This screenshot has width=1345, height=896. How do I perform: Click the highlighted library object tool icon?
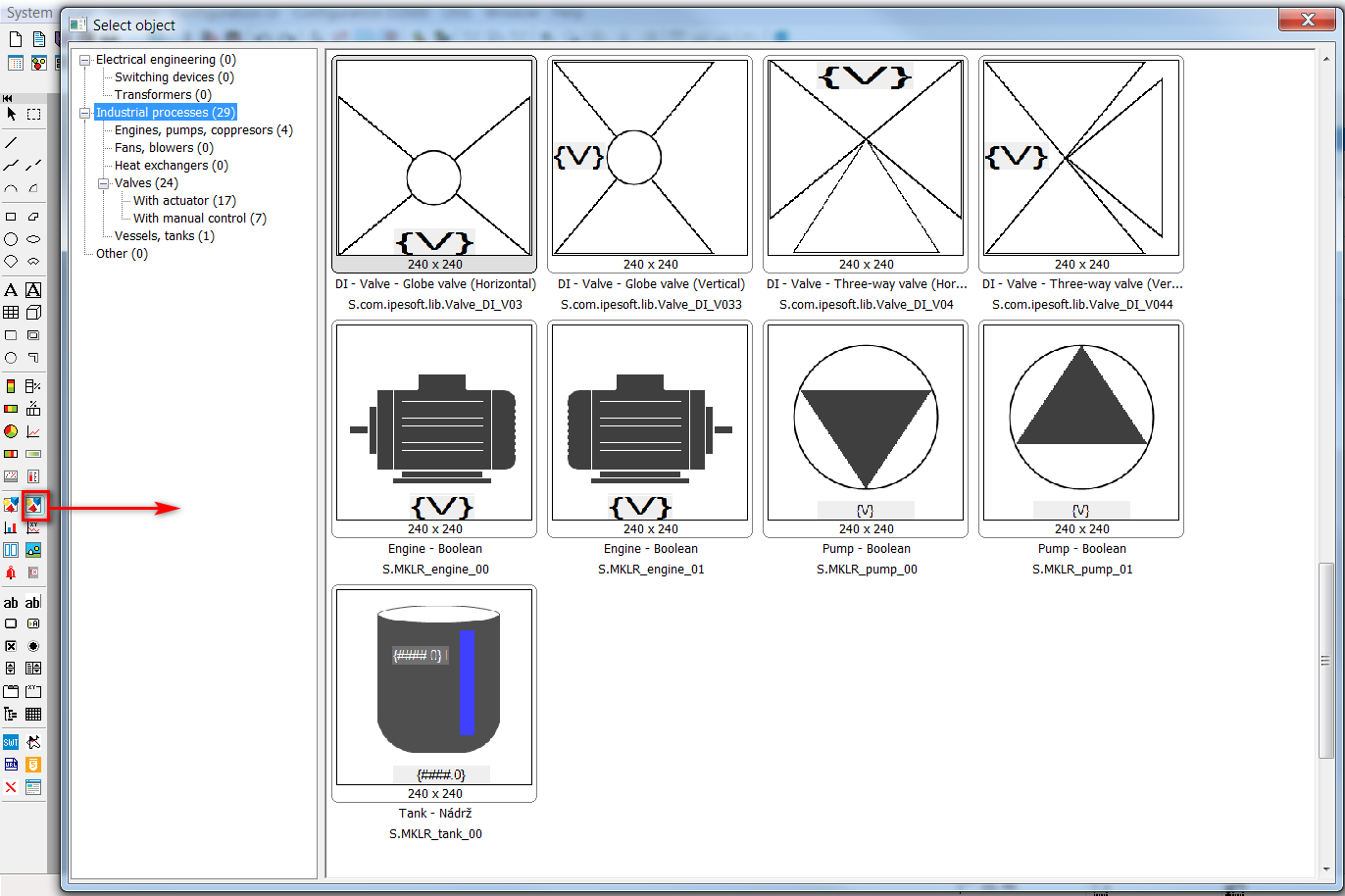[34, 505]
